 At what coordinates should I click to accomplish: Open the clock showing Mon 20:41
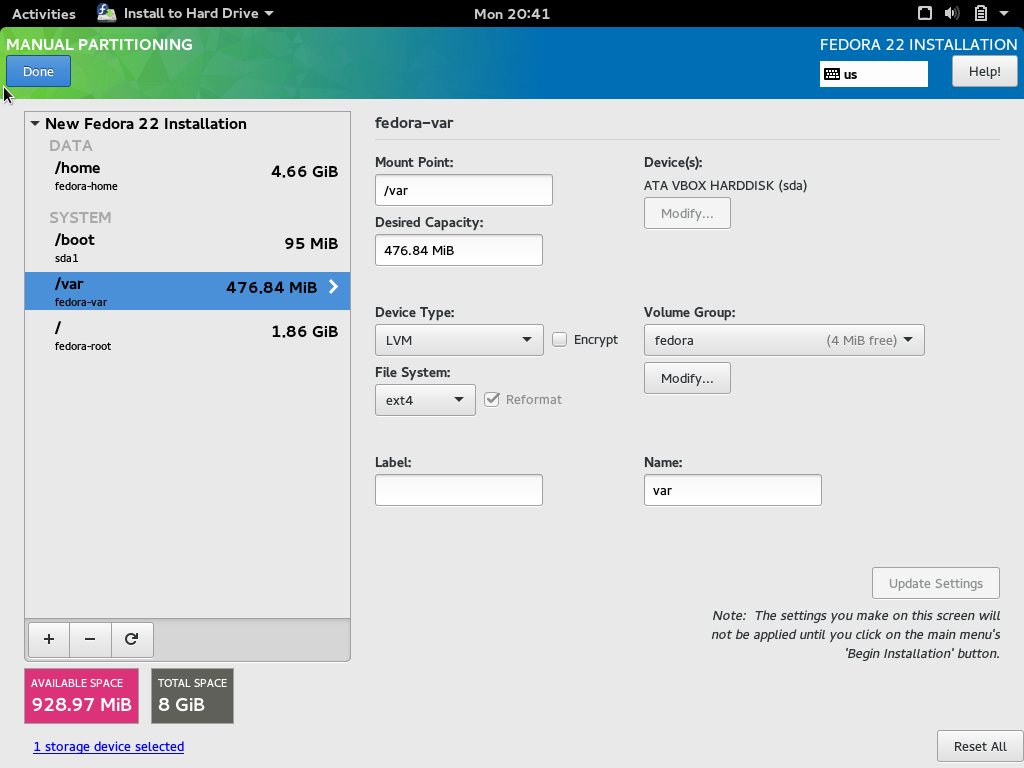pyautogui.click(x=512, y=13)
